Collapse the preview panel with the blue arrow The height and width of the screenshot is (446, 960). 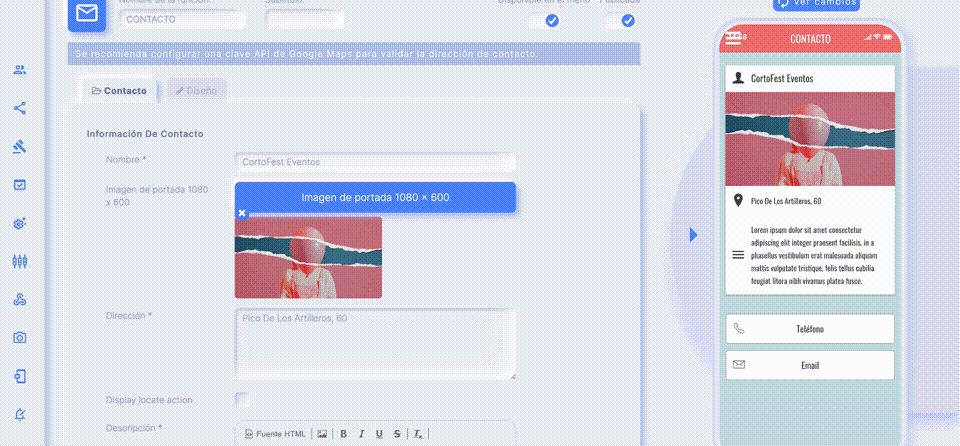pyautogui.click(x=693, y=235)
